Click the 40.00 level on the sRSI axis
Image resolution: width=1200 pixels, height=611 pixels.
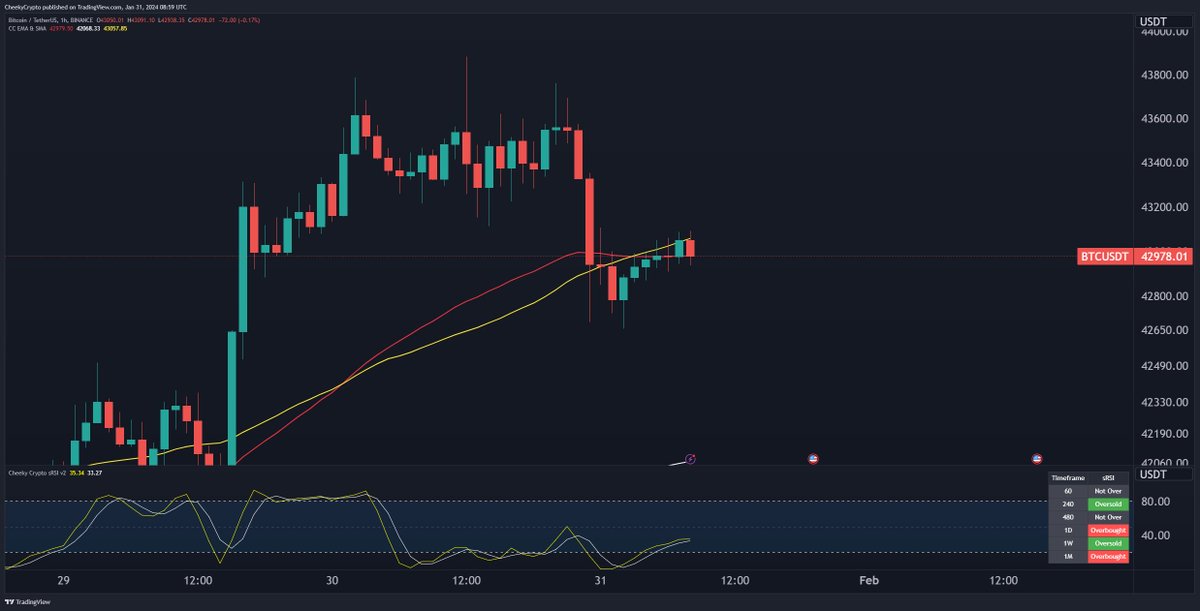coord(1156,535)
